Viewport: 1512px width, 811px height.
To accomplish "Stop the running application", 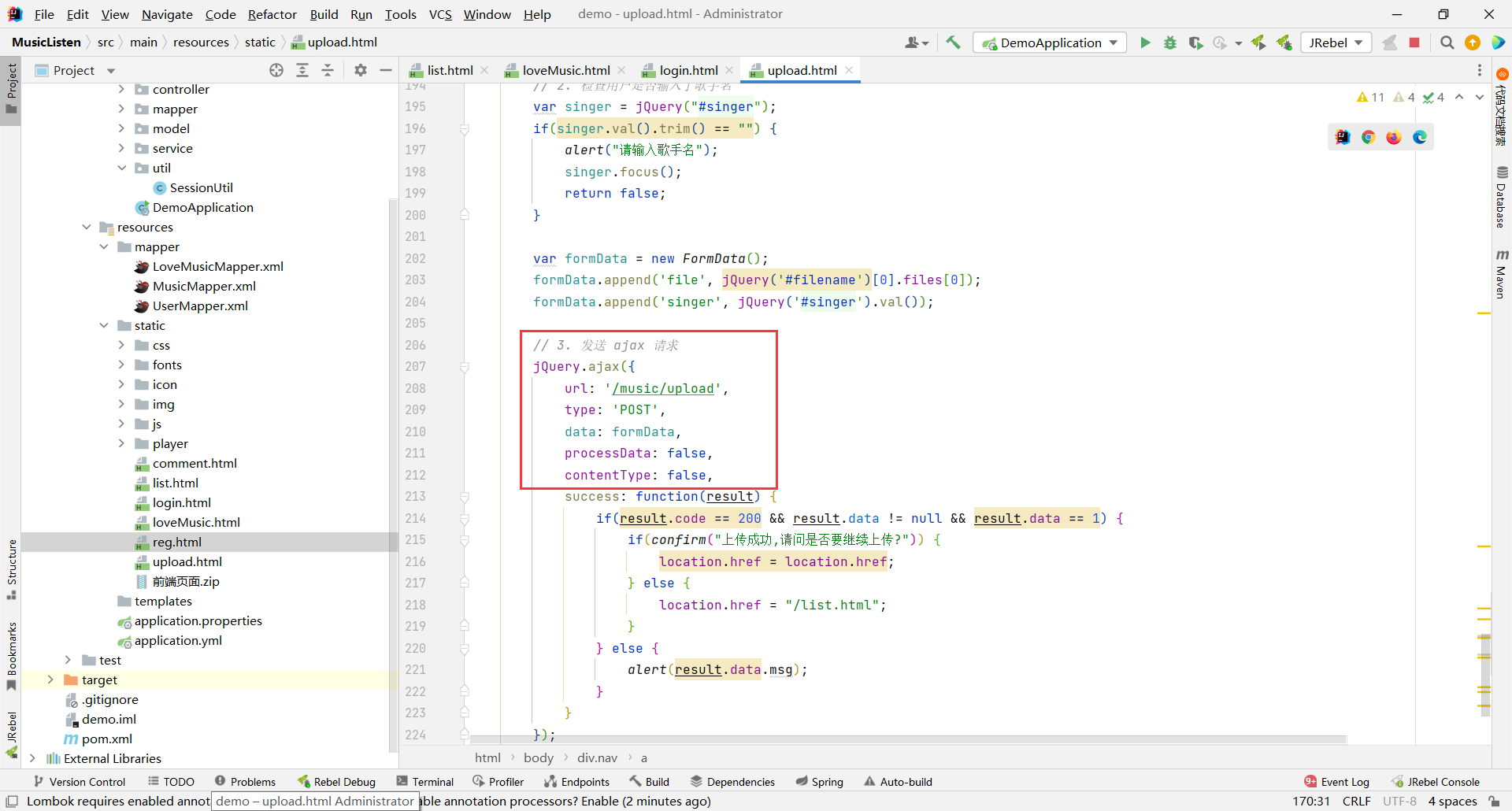I will 1414,43.
